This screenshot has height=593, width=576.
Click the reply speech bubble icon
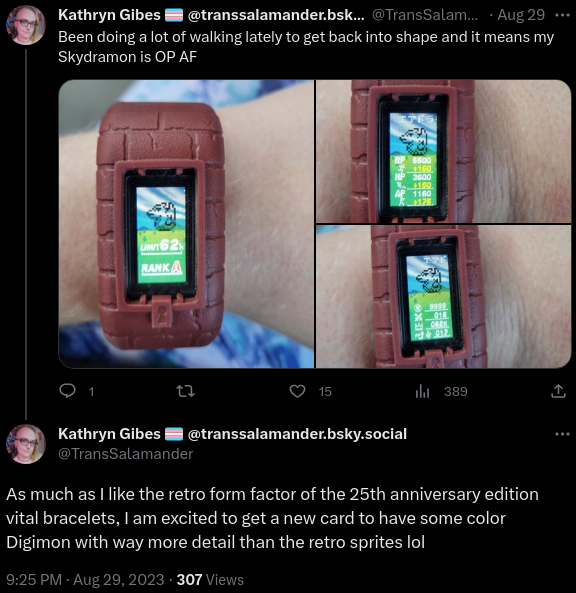point(67,391)
